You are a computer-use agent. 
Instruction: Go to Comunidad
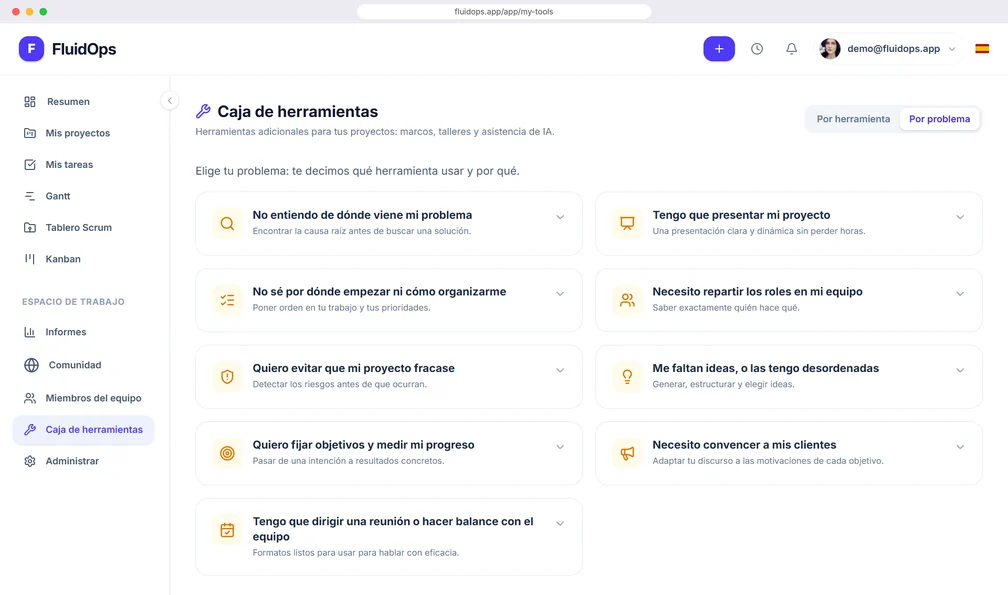click(84, 365)
